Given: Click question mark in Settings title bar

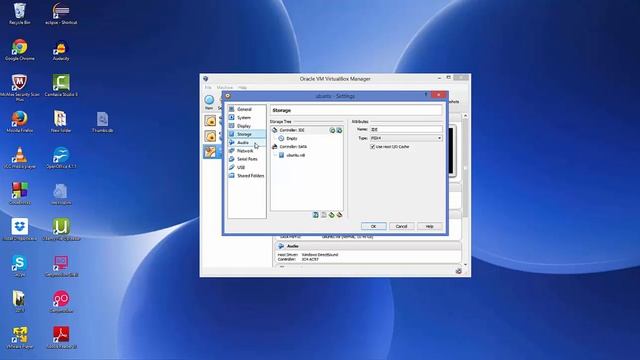Looking at the screenshot, I should pos(426,95).
